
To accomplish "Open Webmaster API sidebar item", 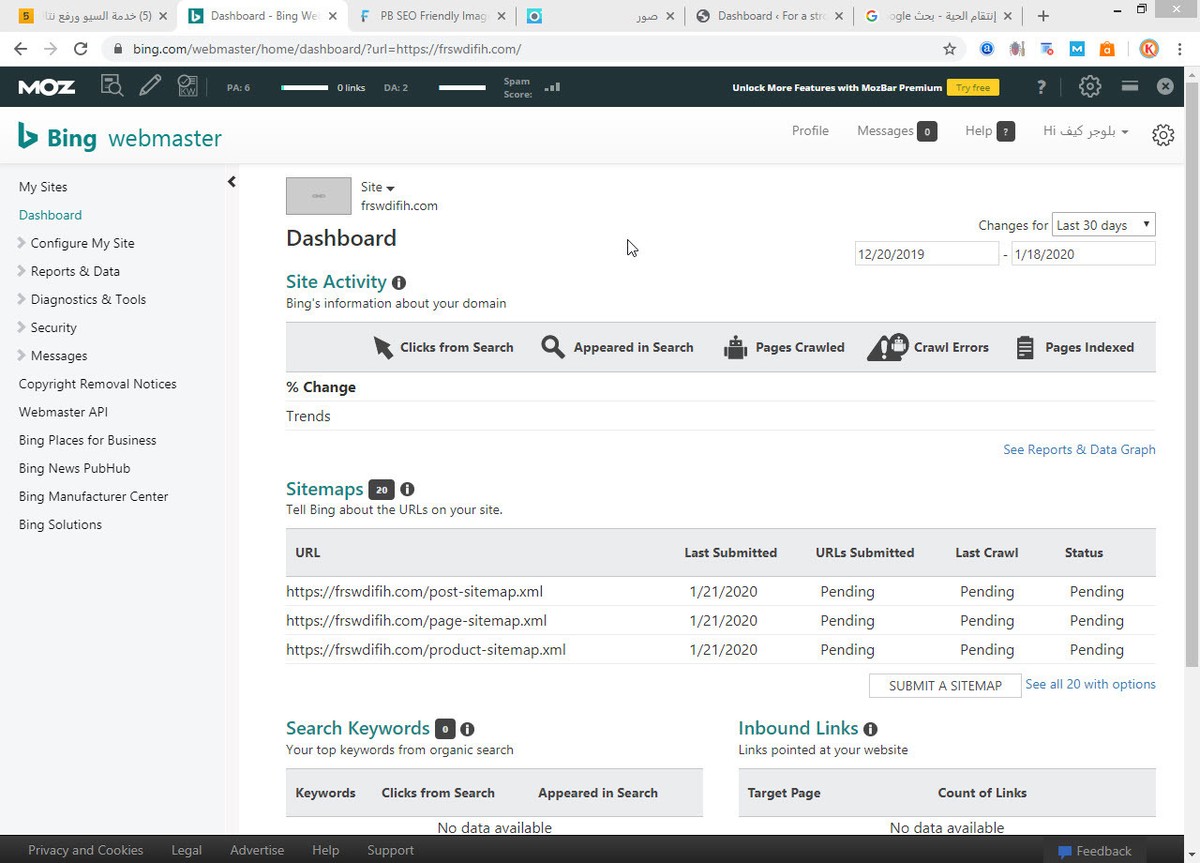I will (x=63, y=412).
